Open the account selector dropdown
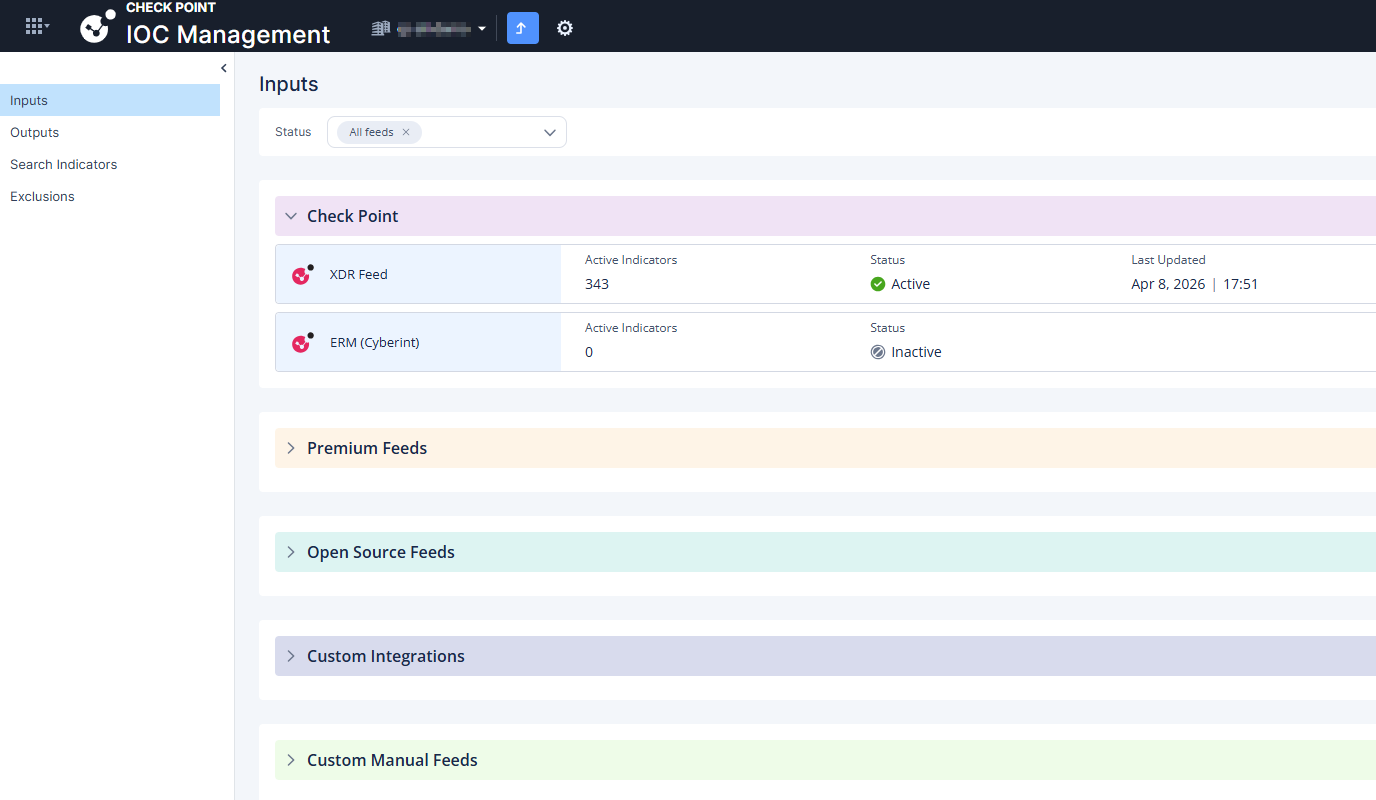Screen dimensions: 1376x800 pyautogui.click(x=429, y=29)
